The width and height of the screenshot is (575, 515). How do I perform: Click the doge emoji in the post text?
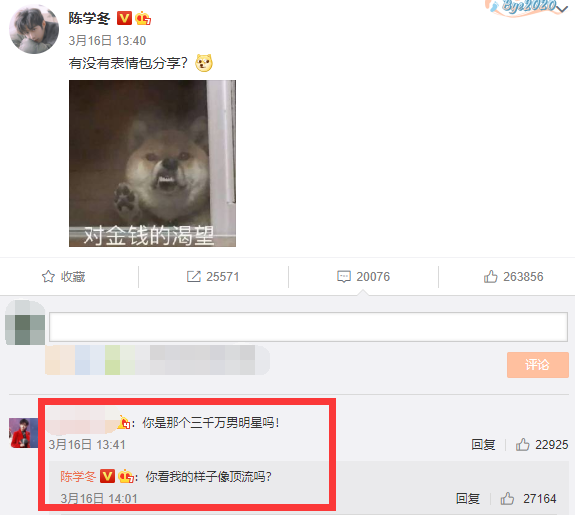point(204,63)
